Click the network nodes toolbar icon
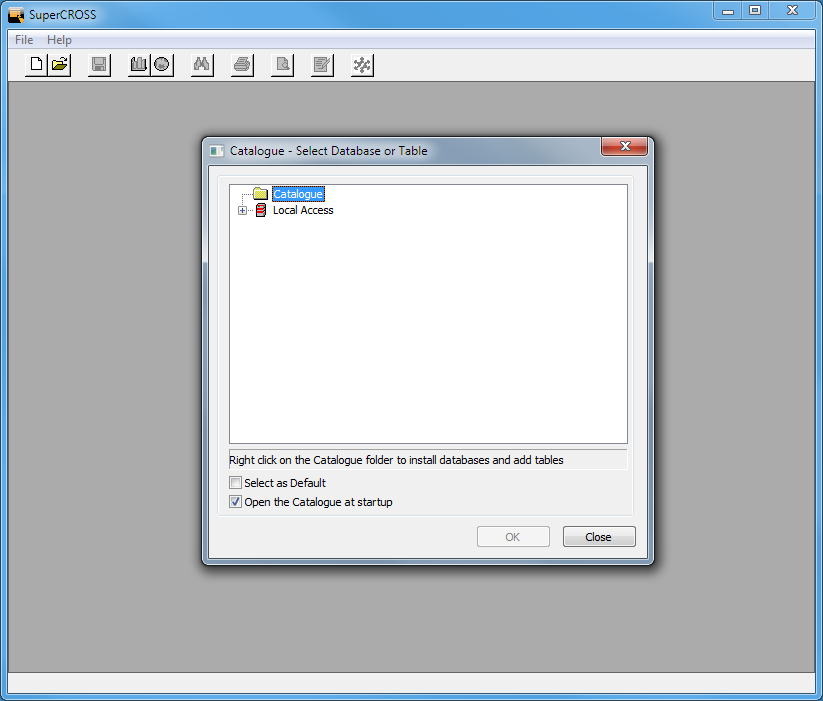Image resolution: width=823 pixels, height=701 pixels. click(362, 65)
